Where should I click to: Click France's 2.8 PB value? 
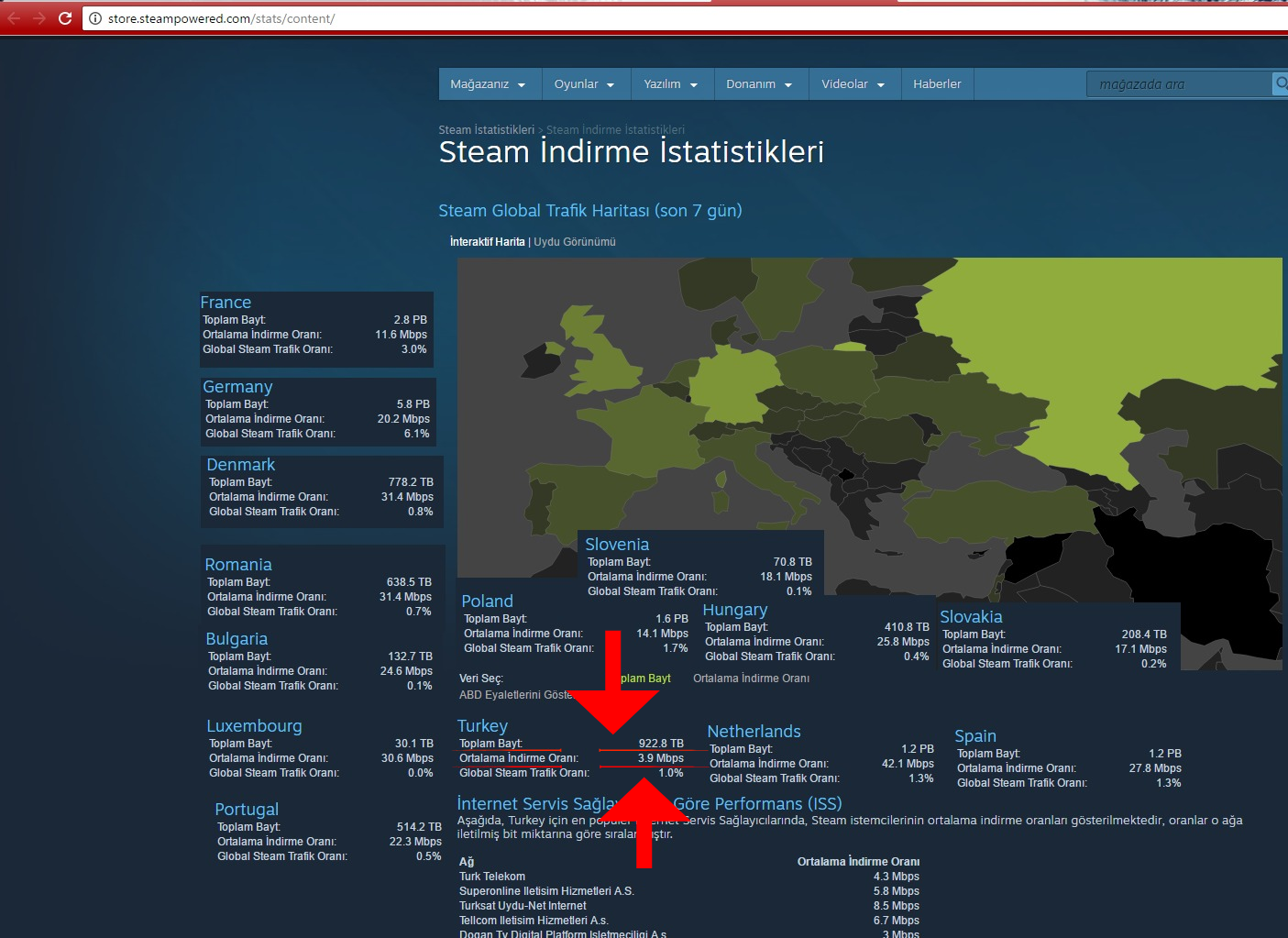[x=411, y=320]
